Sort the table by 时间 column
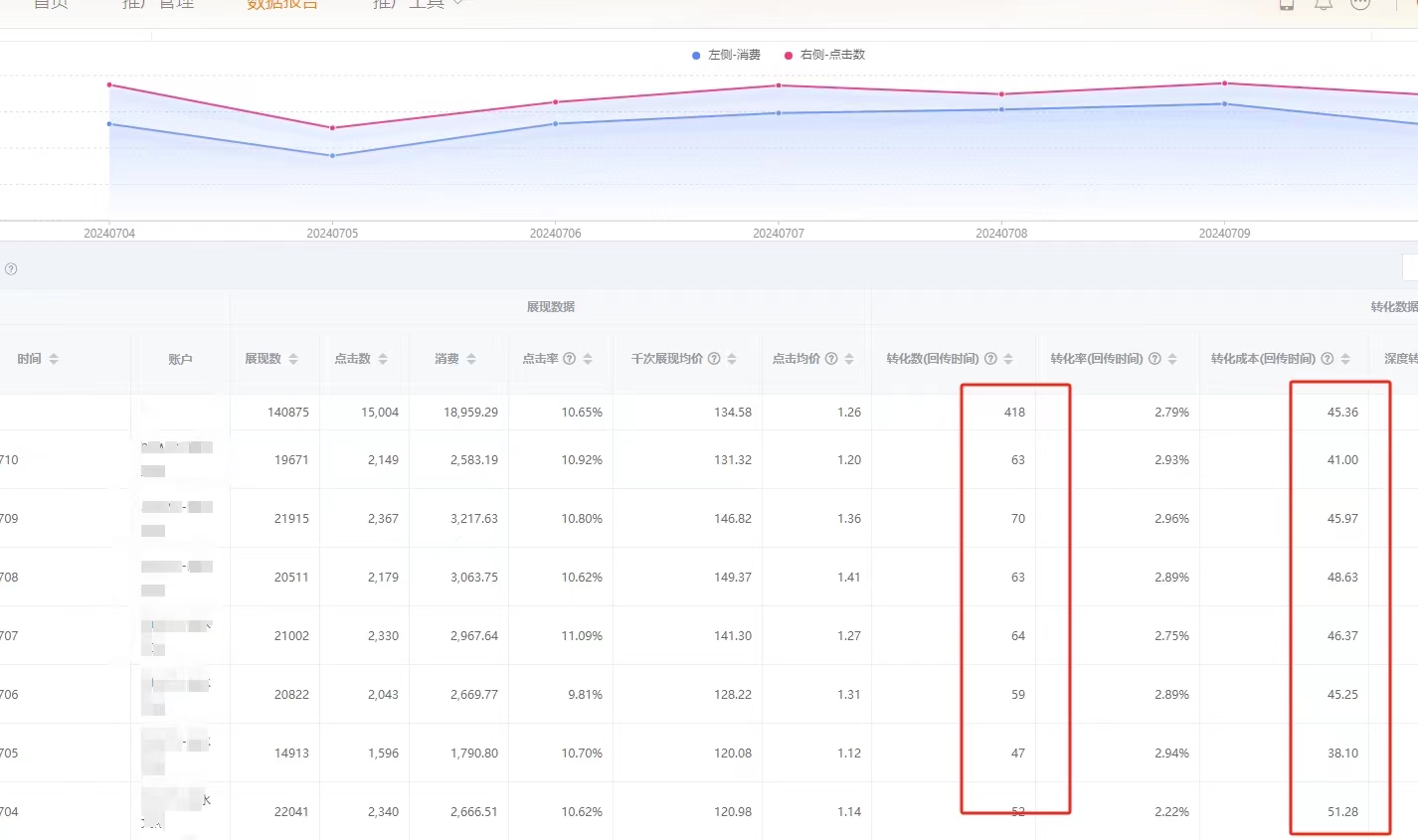Viewport: 1418px width, 840px height. pos(54,359)
